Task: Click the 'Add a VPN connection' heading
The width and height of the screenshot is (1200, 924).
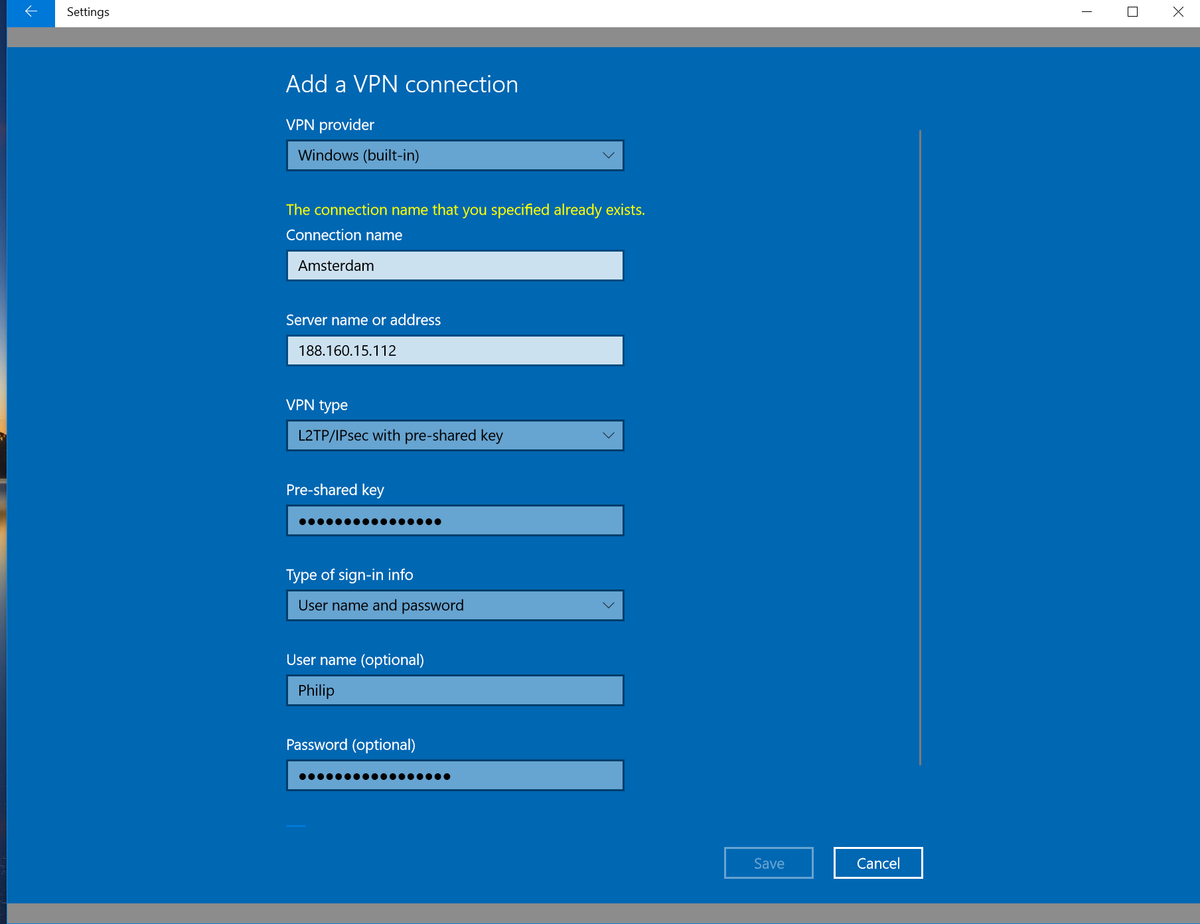Action: [x=402, y=84]
